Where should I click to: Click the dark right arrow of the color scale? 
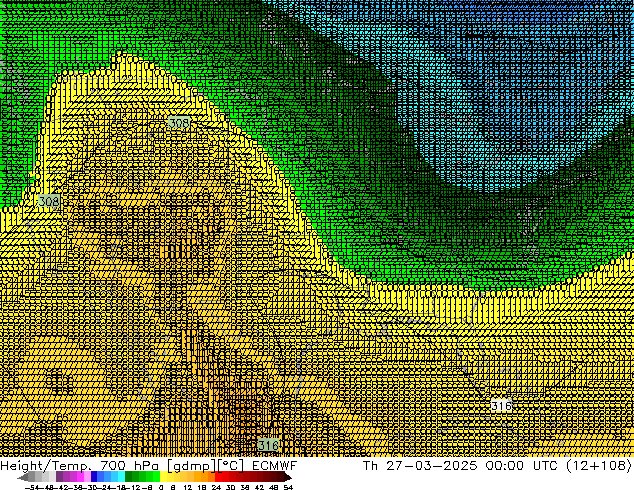pyautogui.click(x=288, y=477)
